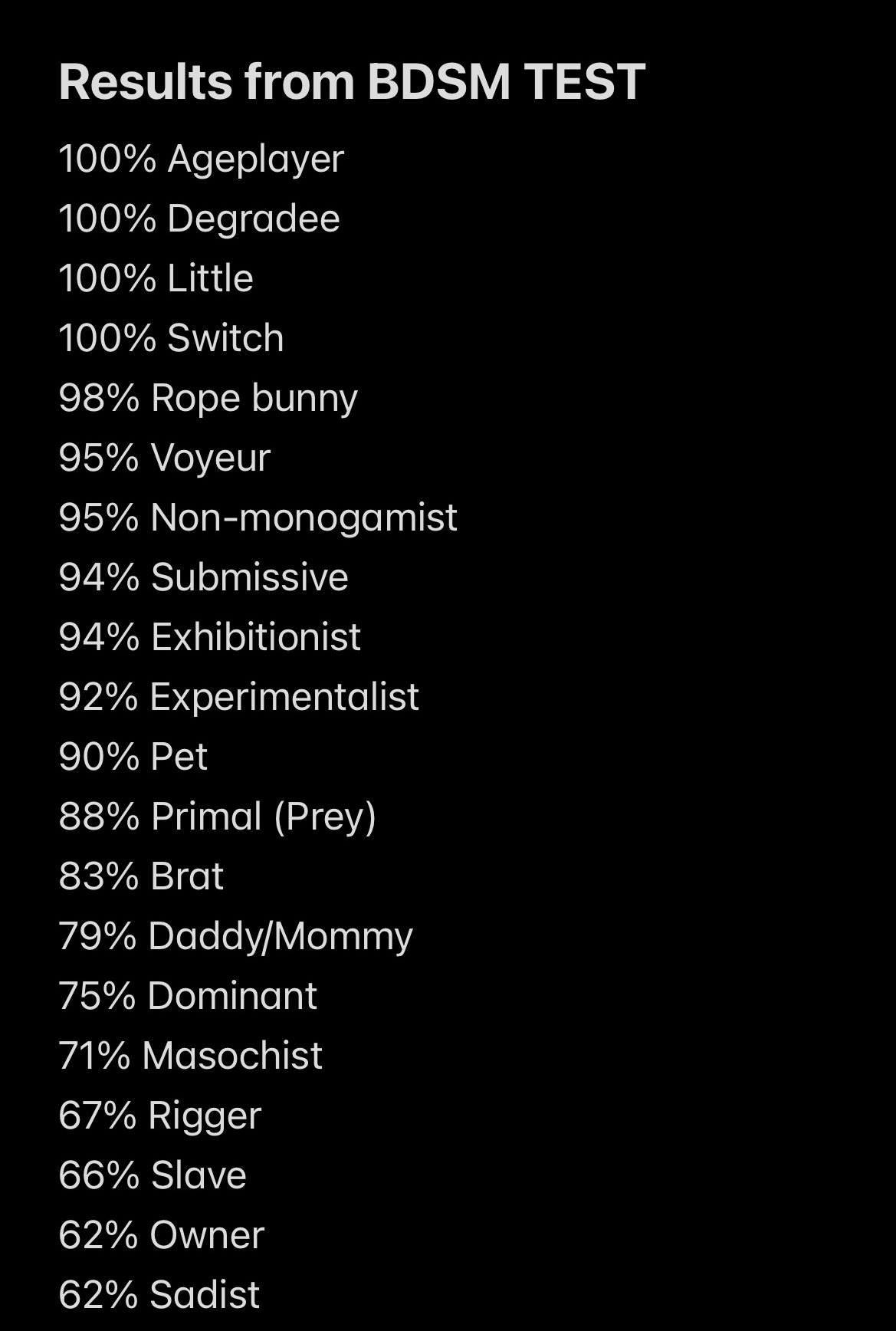
Task: Select the "92% Experimentalist" result
Action: click(238, 697)
